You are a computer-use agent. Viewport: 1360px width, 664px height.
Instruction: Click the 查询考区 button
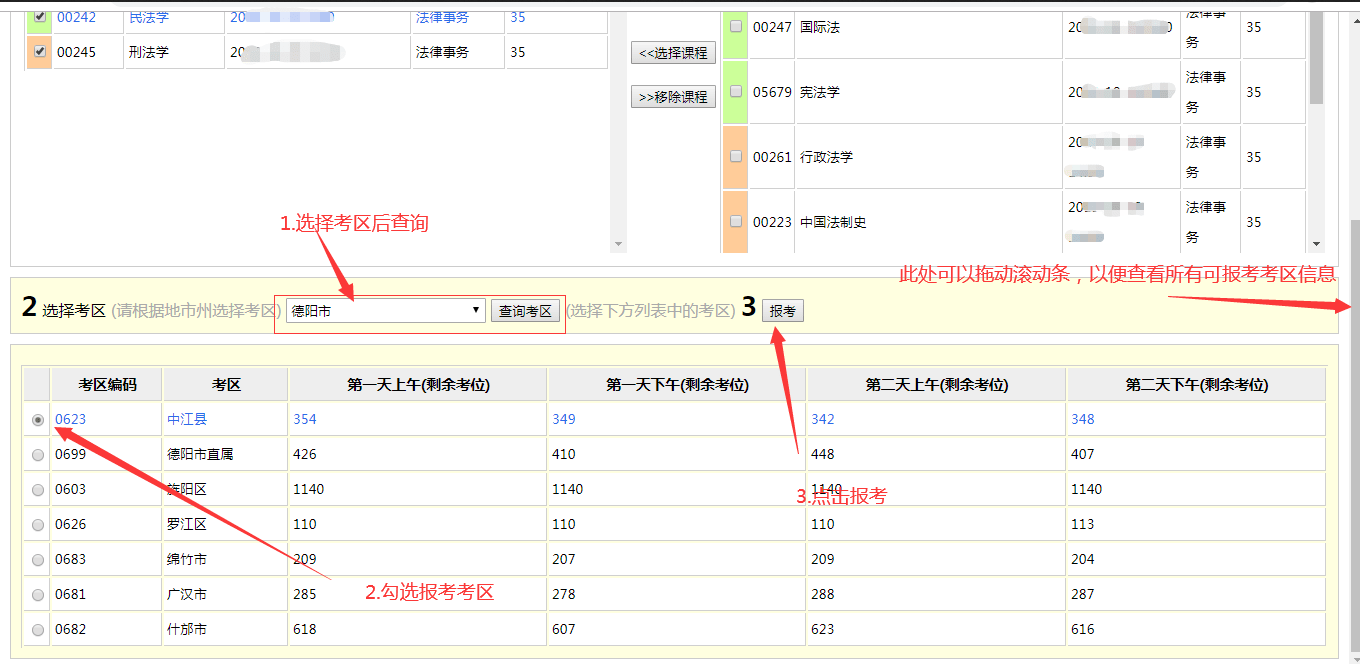tap(525, 311)
